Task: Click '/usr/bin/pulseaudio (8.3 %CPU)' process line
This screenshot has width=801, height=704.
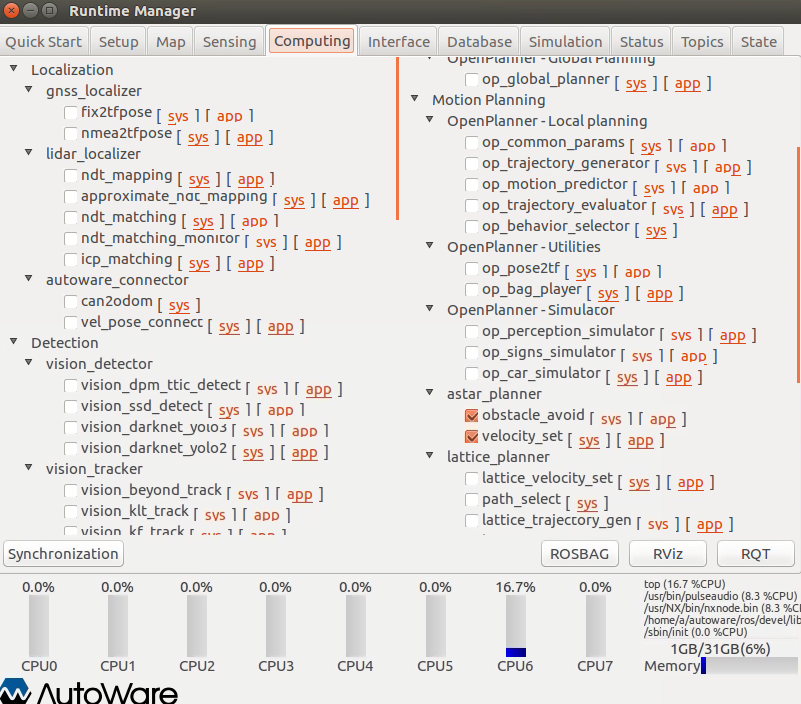Action: pyautogui.click(x=720, y=596)
